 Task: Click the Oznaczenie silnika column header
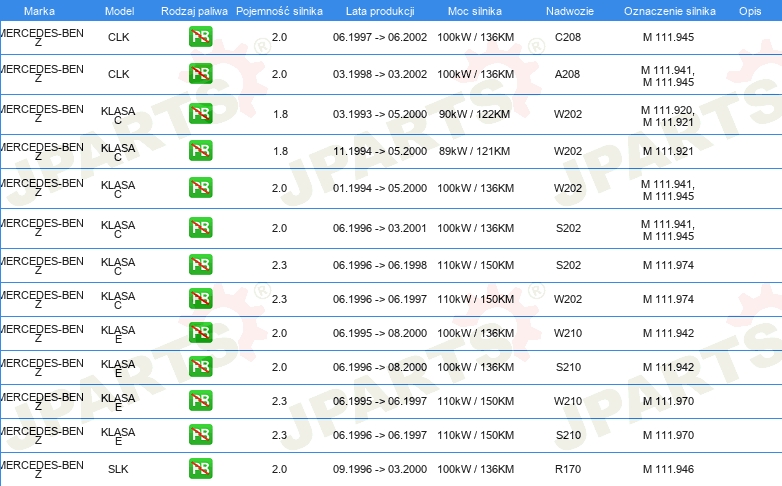[669, 11]
